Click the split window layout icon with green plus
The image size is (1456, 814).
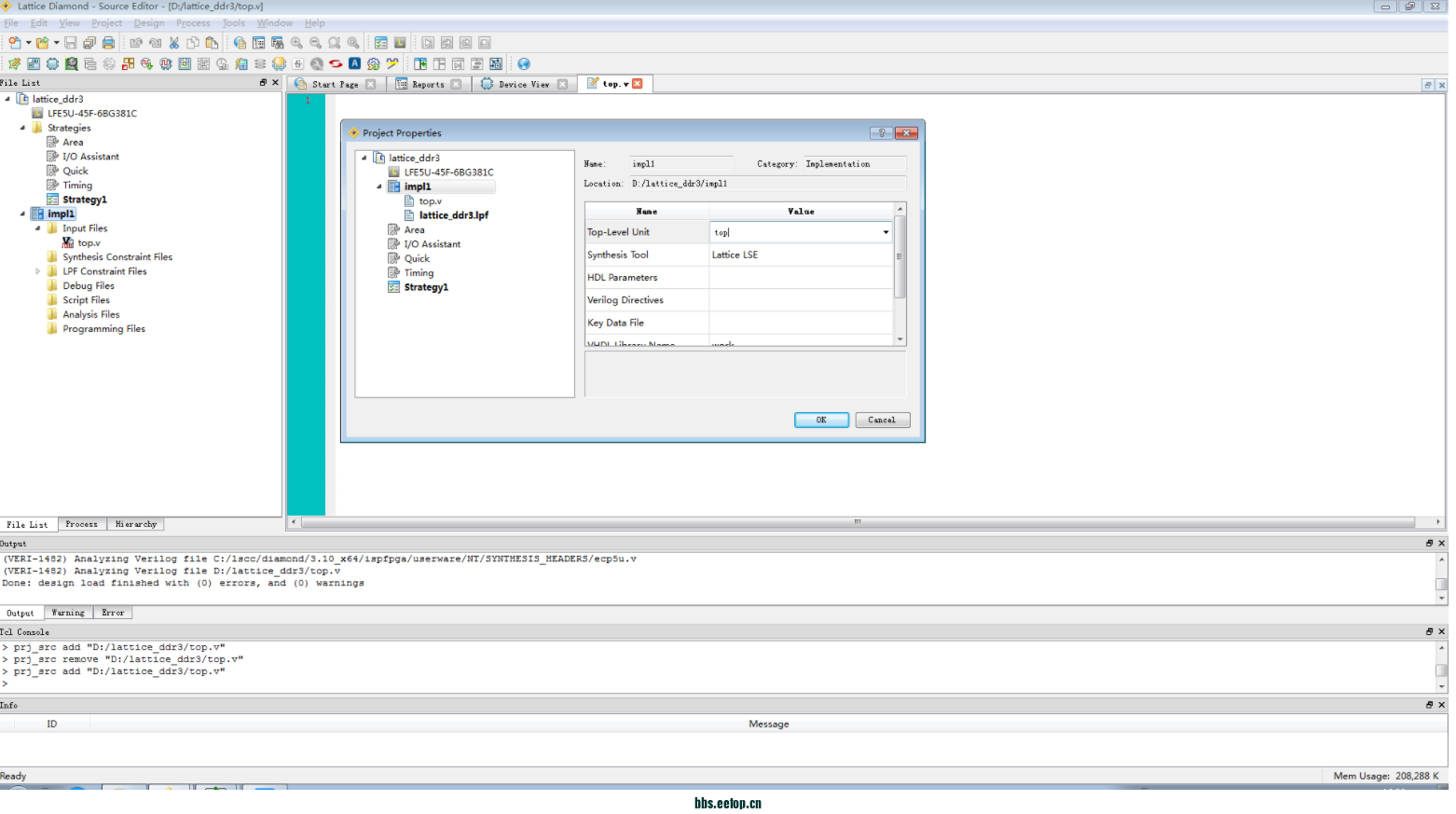click(x=420, y=64)
